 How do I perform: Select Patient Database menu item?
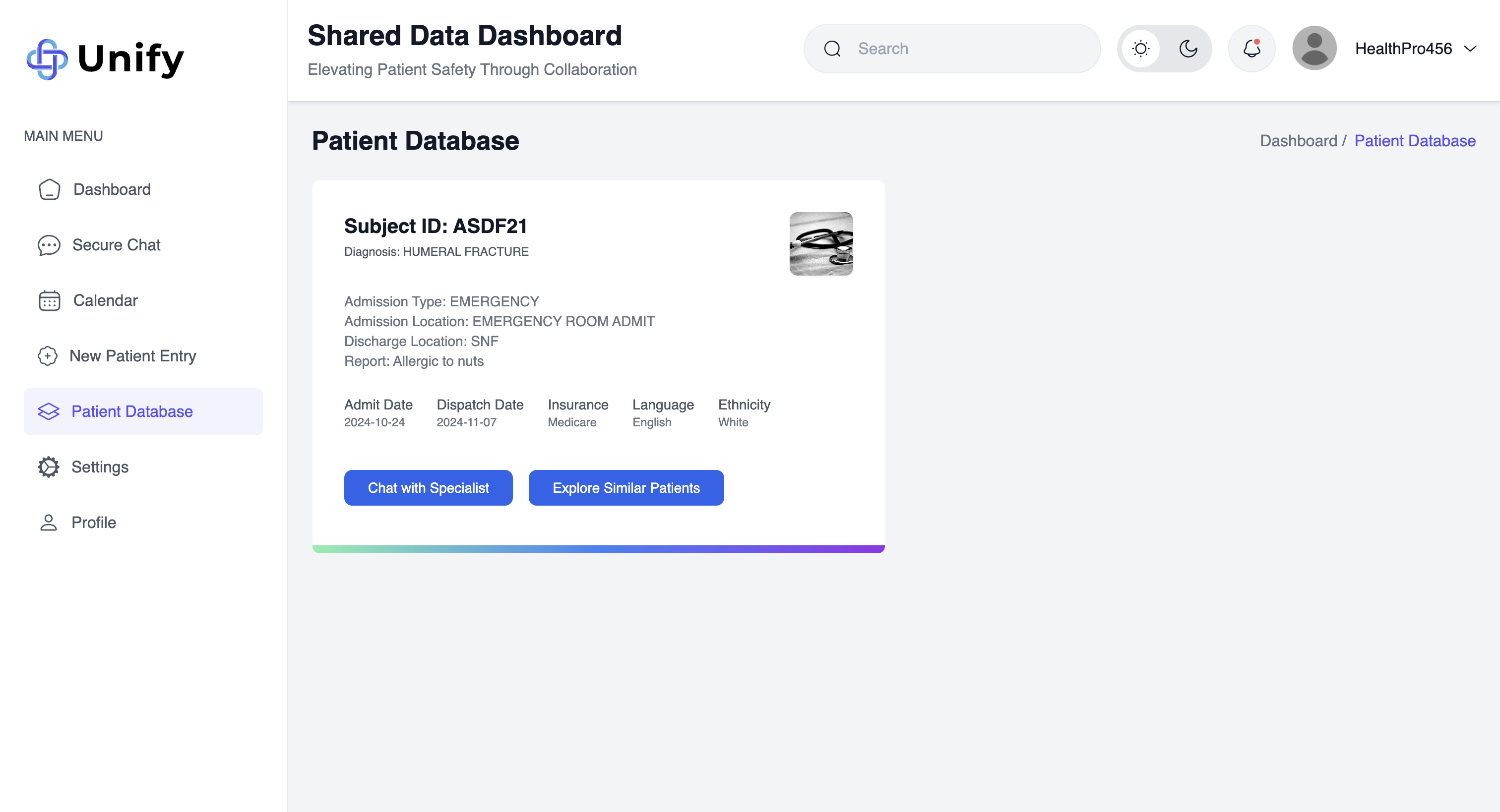click(131, 411)
